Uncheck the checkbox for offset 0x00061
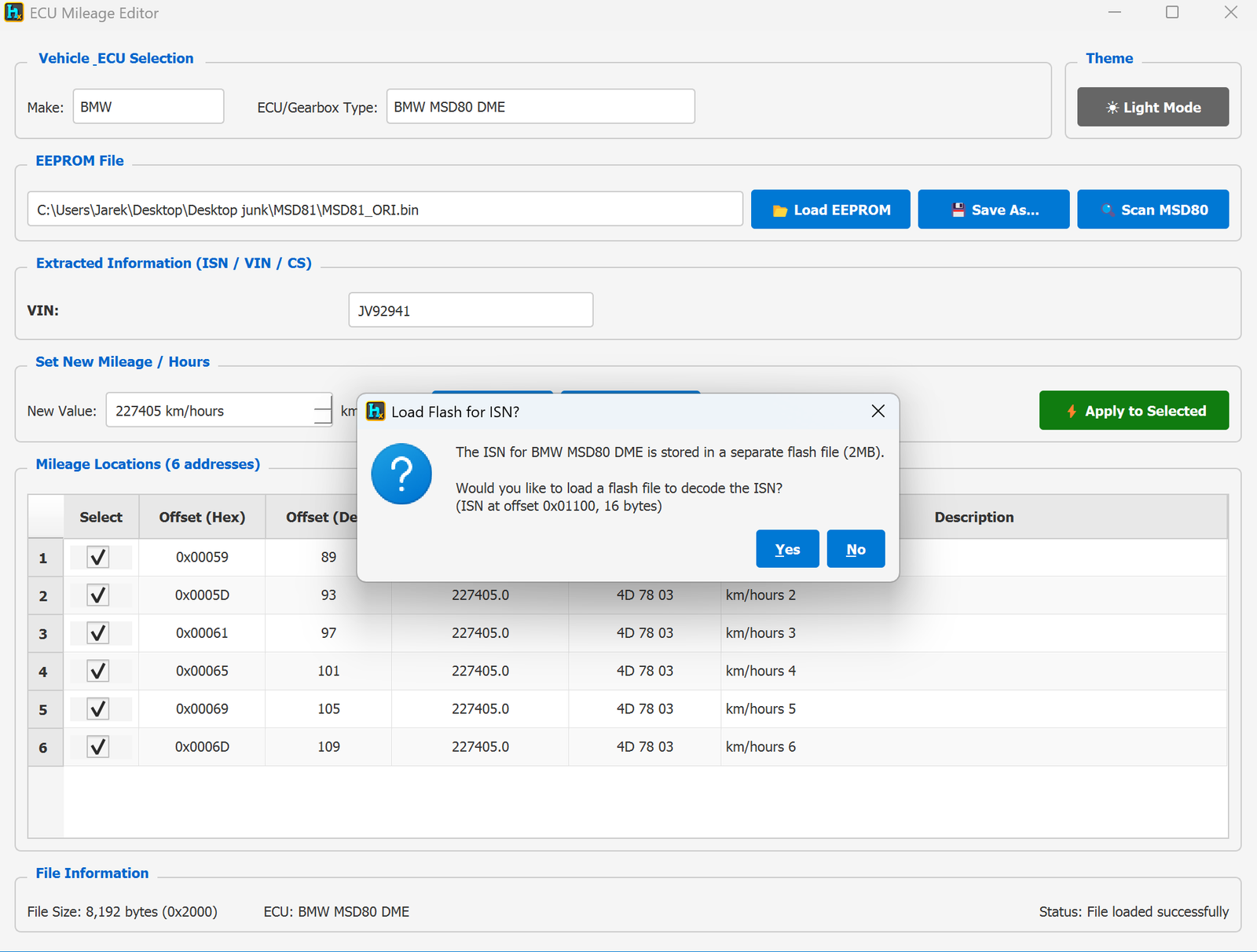 click(98, 632)
